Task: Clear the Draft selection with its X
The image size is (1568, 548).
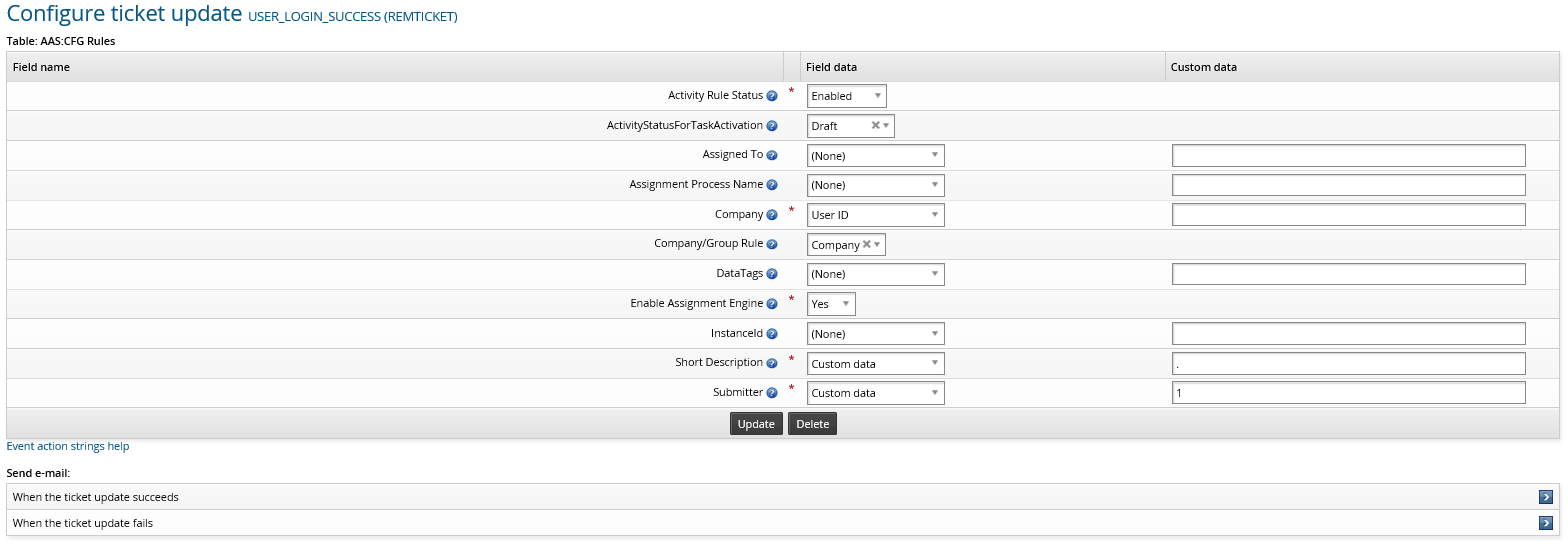Action: pyautogui.click(x=875, y=126)
